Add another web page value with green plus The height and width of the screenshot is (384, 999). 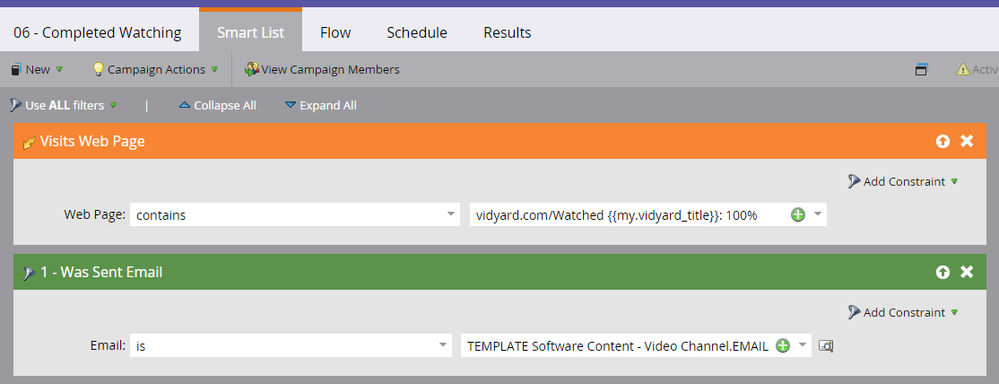tap(798, 215)
